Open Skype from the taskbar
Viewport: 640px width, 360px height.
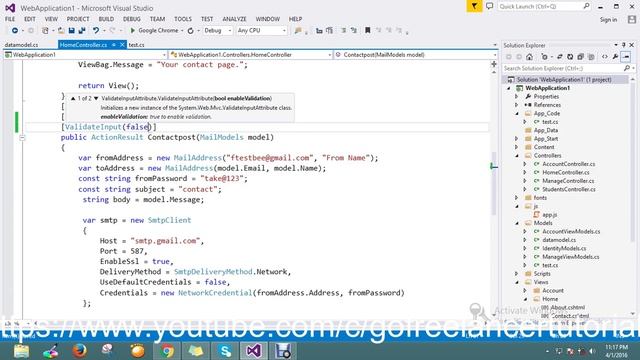(x=225, y=351)
